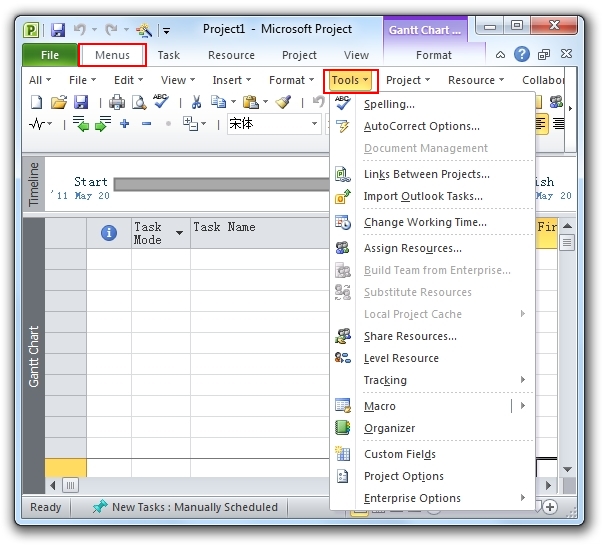
Task: Choose Level Resource menu item
Action: tap(433, 358)
